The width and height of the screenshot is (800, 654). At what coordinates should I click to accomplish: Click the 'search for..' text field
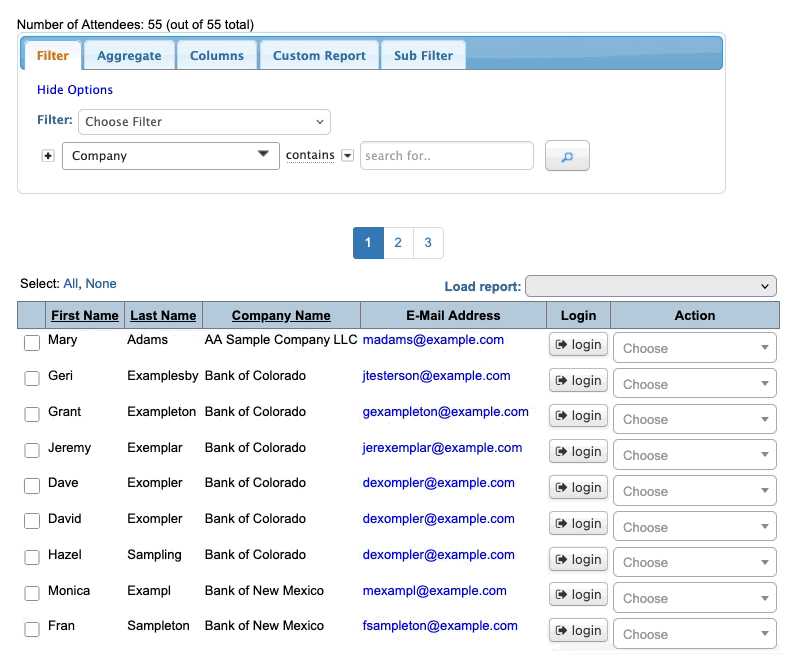(446, 156)
